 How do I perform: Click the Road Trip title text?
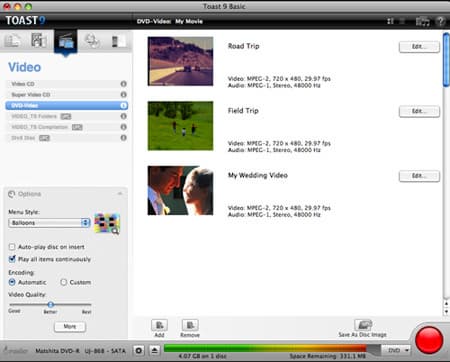pos(244,46)
